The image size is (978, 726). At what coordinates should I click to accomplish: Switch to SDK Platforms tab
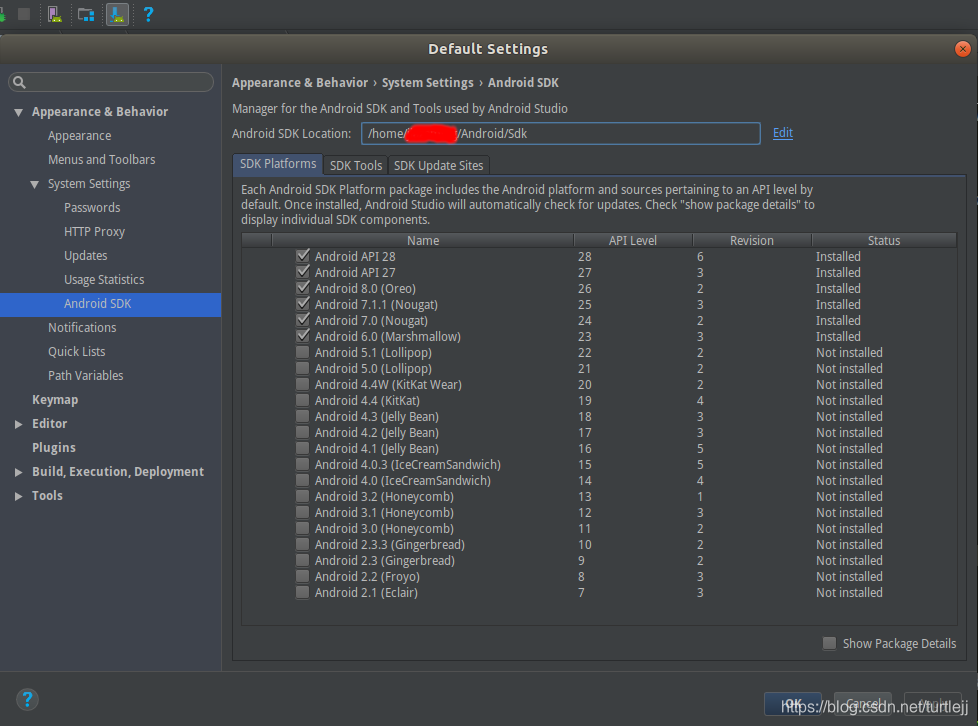pyautogui.click(x=278, y=164)
